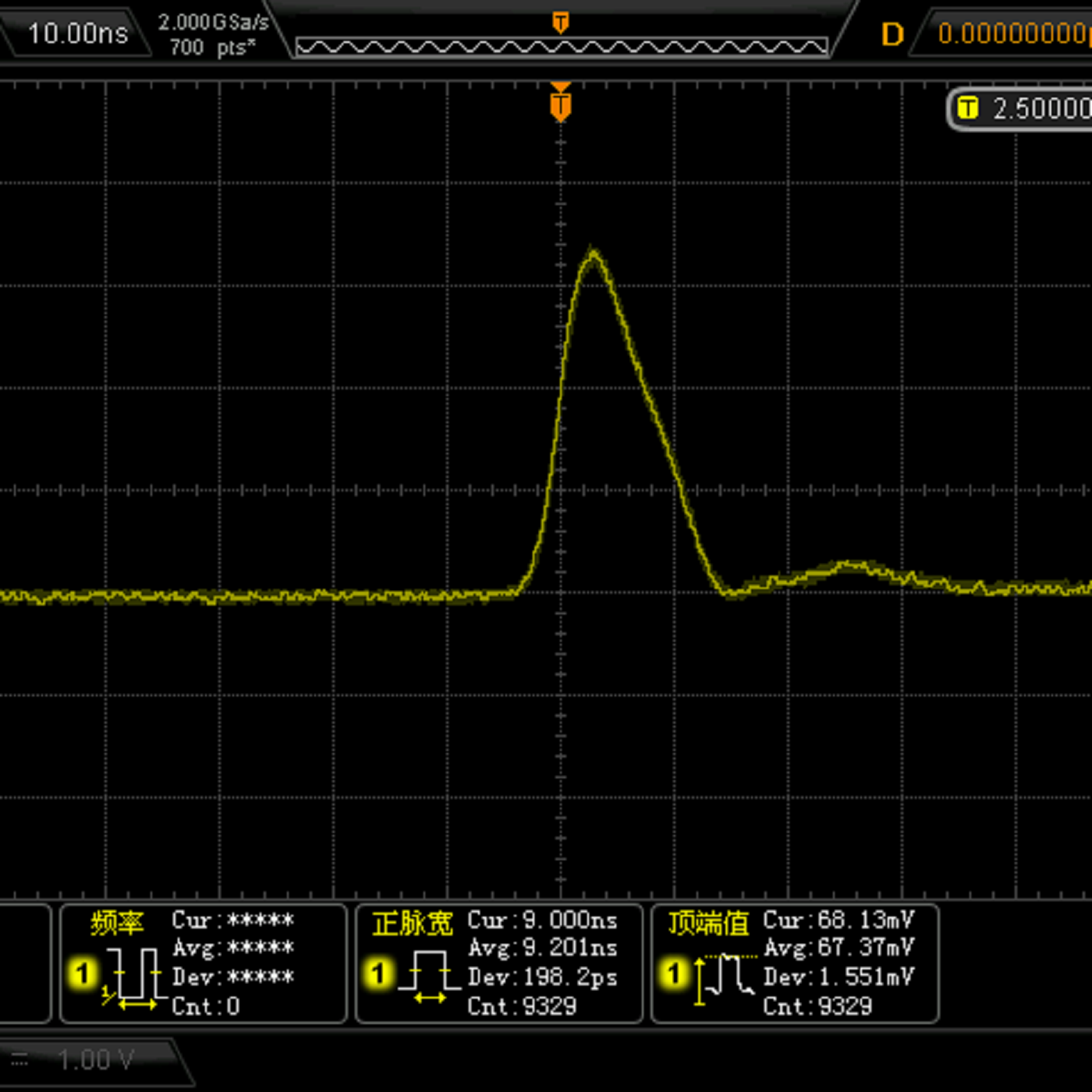The image size is (1092, 1092).
Task: Click the coupling symbol beside 1.00 V
Action: (x=20, y=1060)
